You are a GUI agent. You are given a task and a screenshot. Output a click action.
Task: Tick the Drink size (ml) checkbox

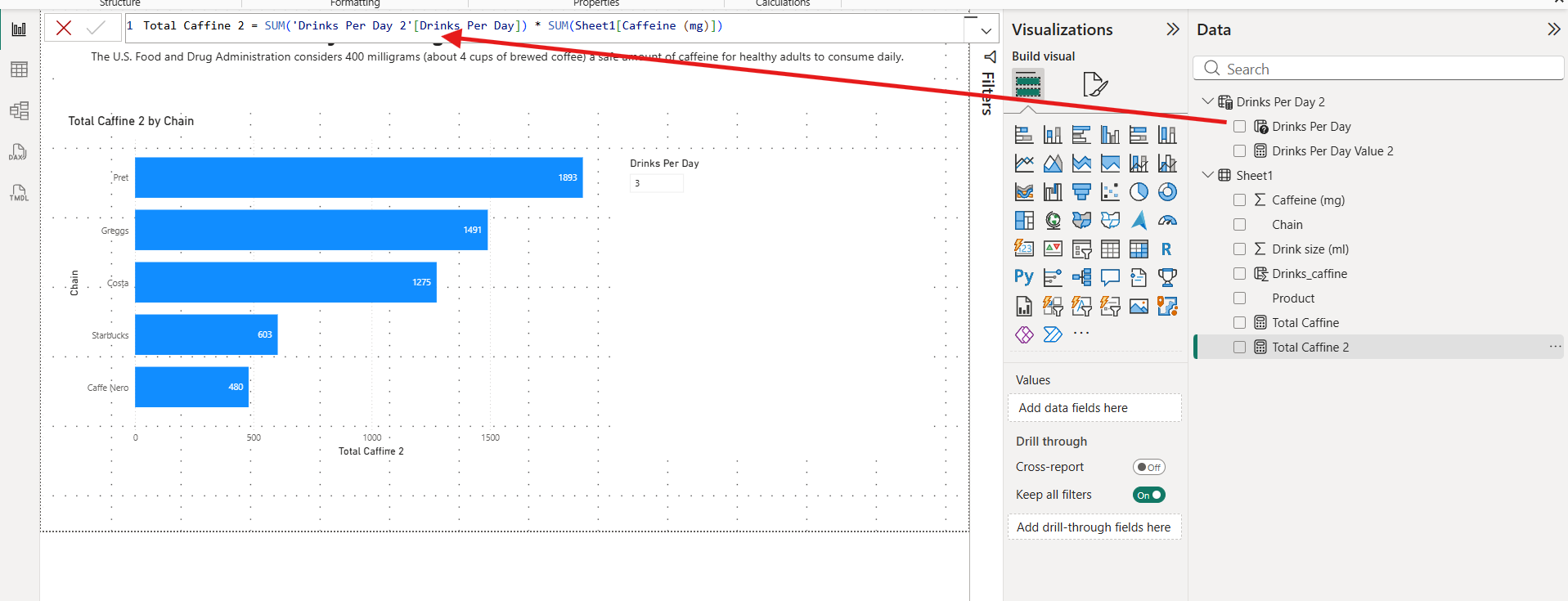(1239, 249)
